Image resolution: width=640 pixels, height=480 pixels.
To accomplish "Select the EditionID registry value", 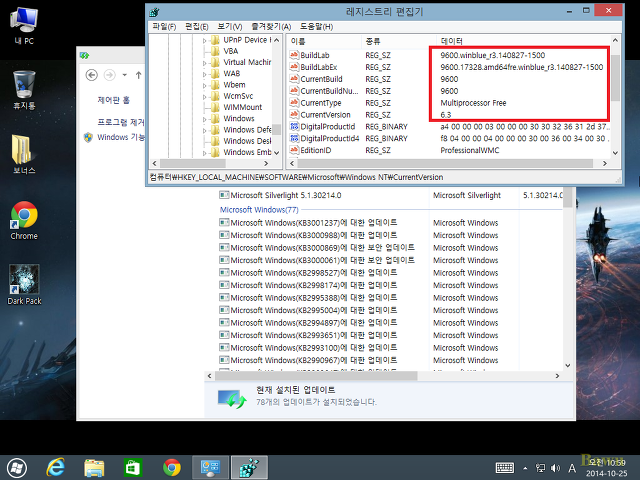I will (316, 150).
